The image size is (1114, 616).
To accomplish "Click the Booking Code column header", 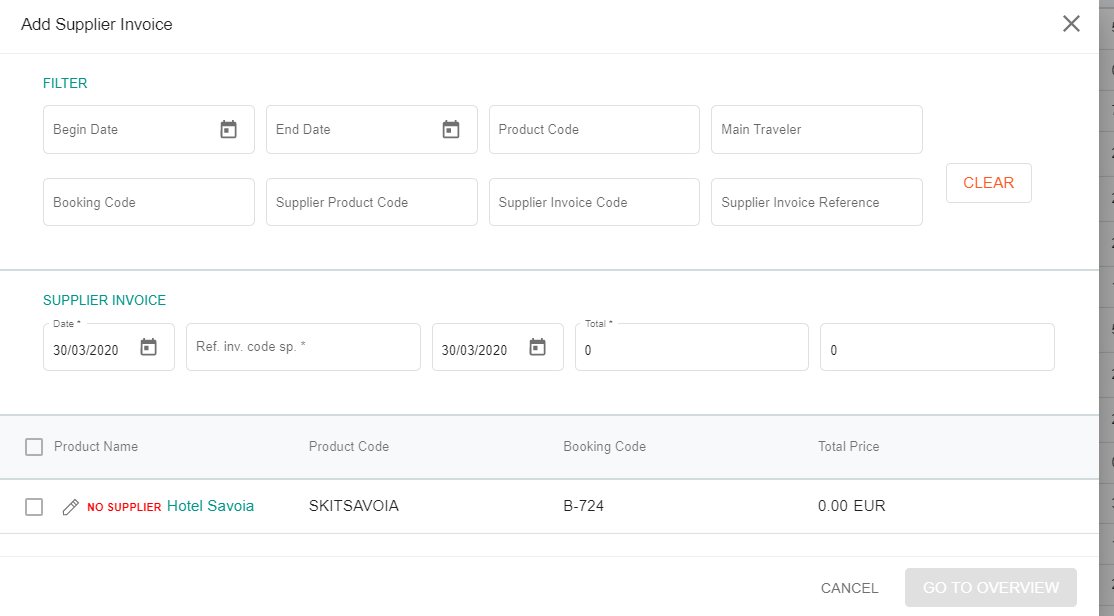I will click(x=605, y=446).
